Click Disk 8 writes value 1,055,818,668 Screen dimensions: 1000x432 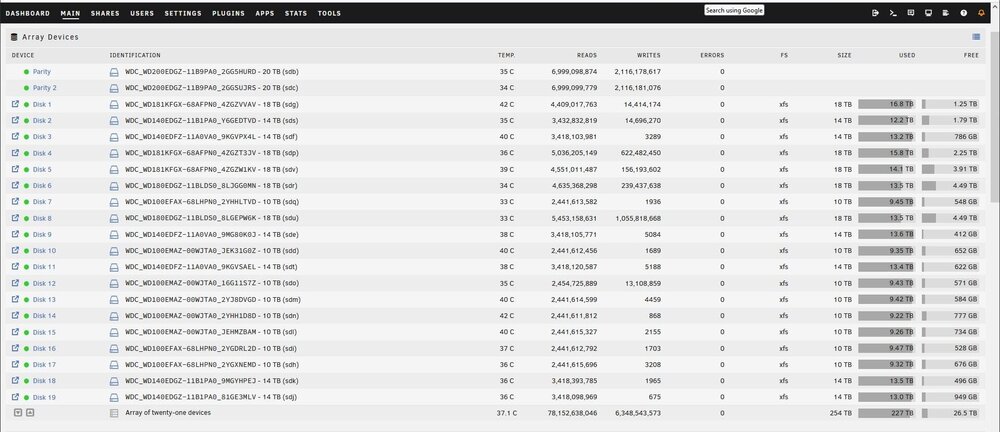[x=638, y=218]
